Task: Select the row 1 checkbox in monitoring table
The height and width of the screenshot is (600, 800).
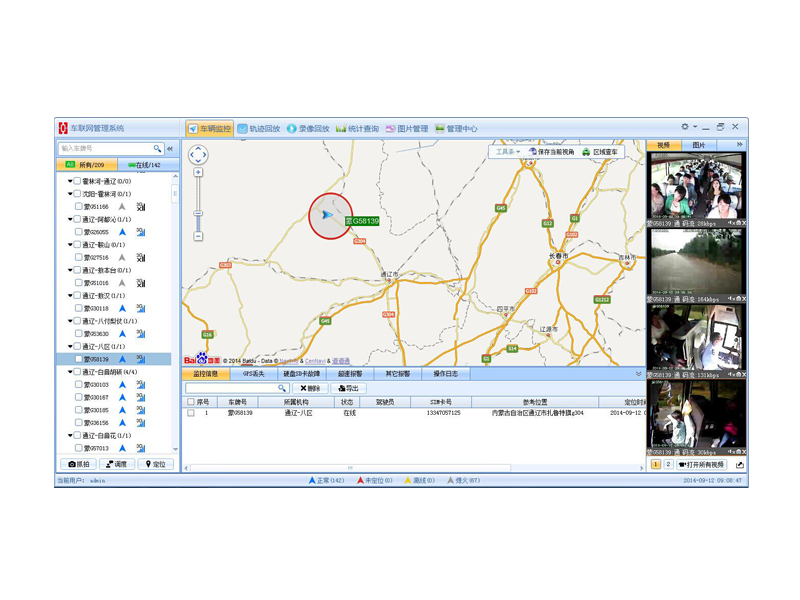Action: click(191, 413)
